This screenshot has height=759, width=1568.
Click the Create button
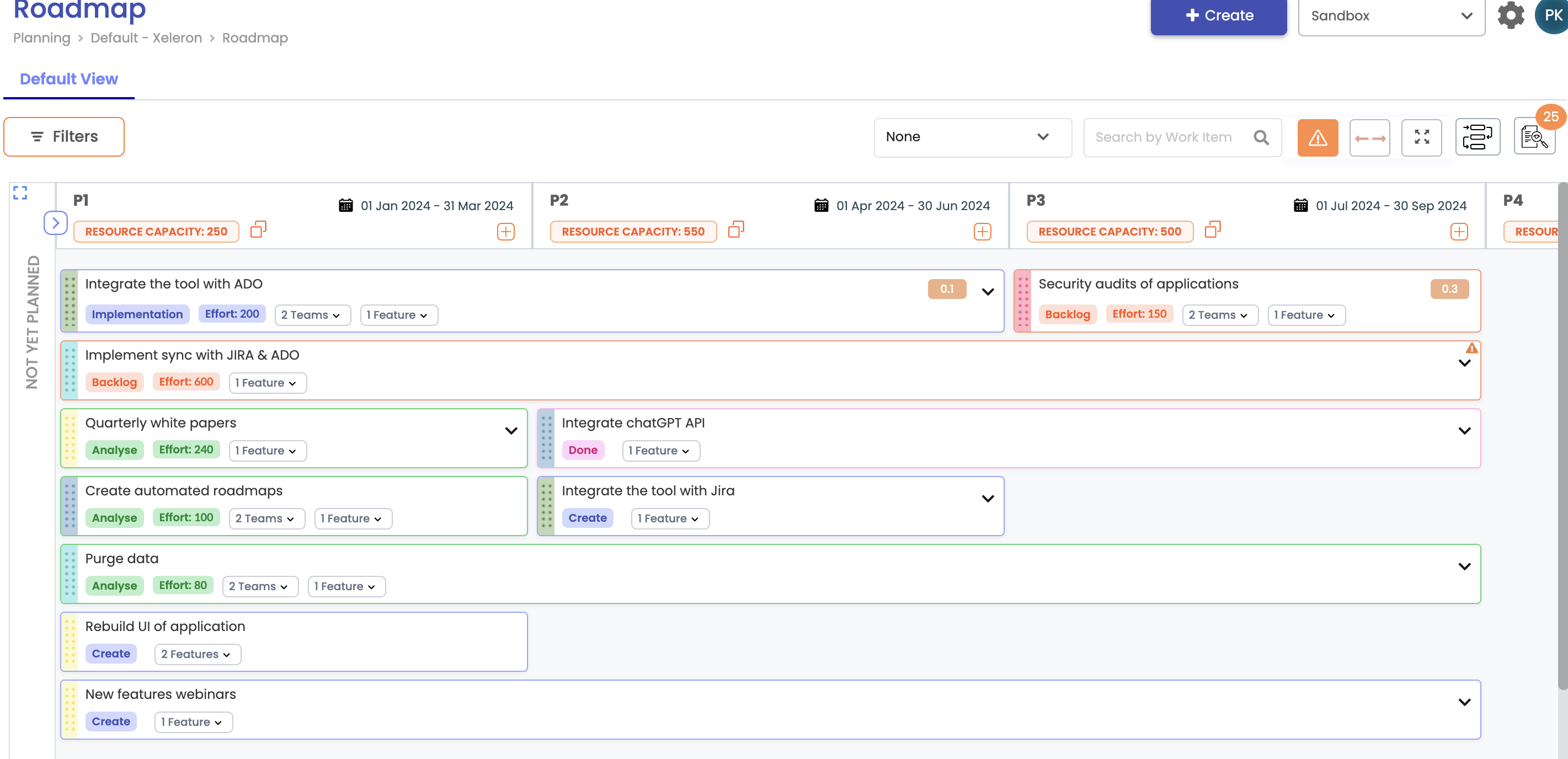click(1218, 16)
